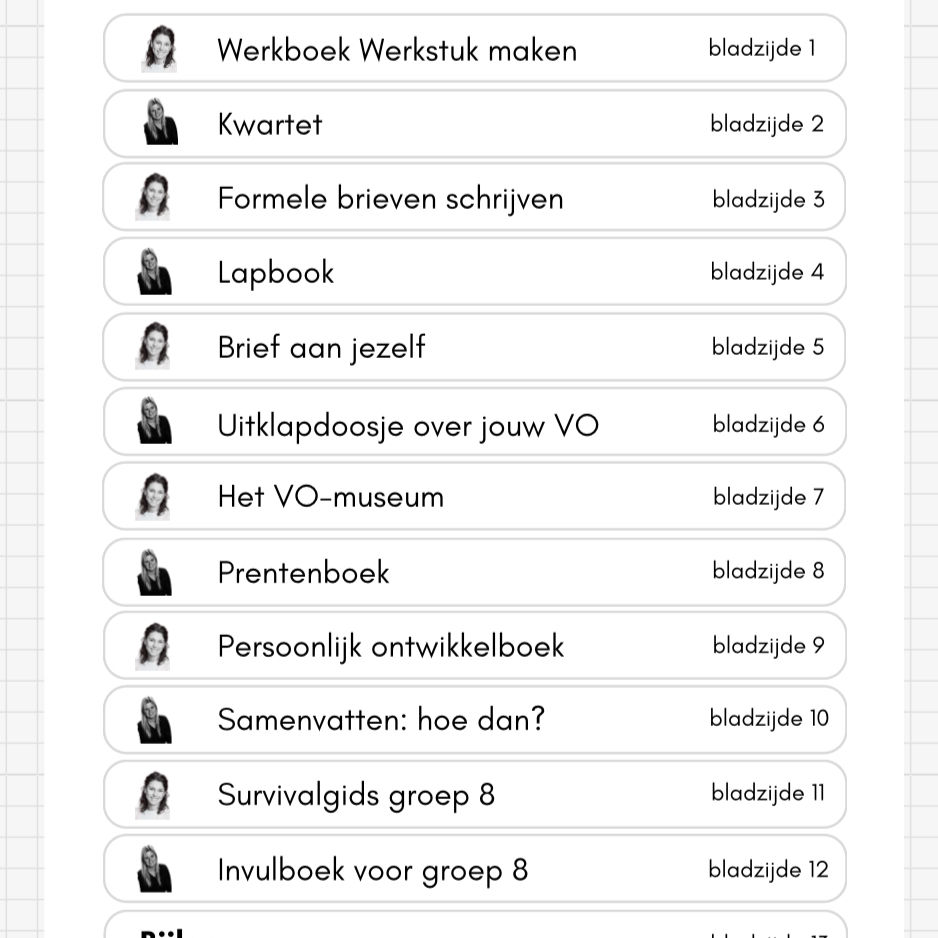Click the portrait photo next to Kwartet
The image size is (938, 938).
[159, 123]
